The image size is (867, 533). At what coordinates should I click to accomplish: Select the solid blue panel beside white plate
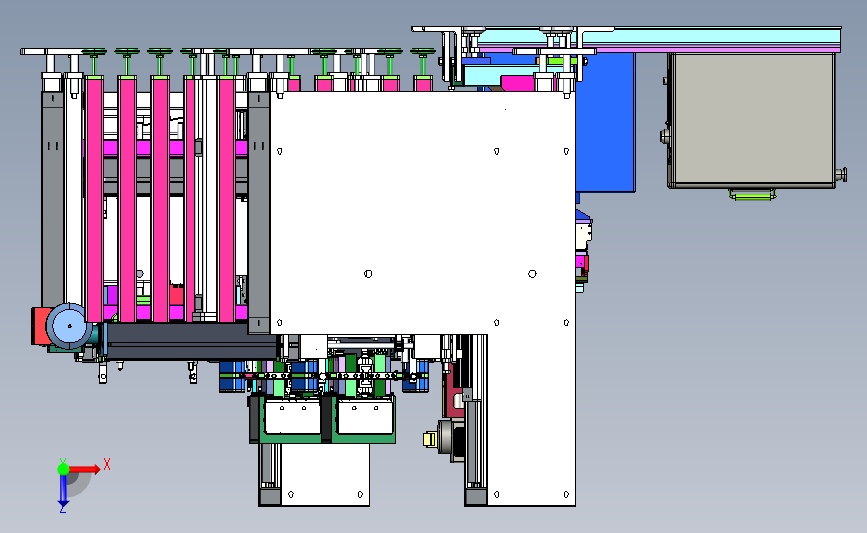(605, 123)
